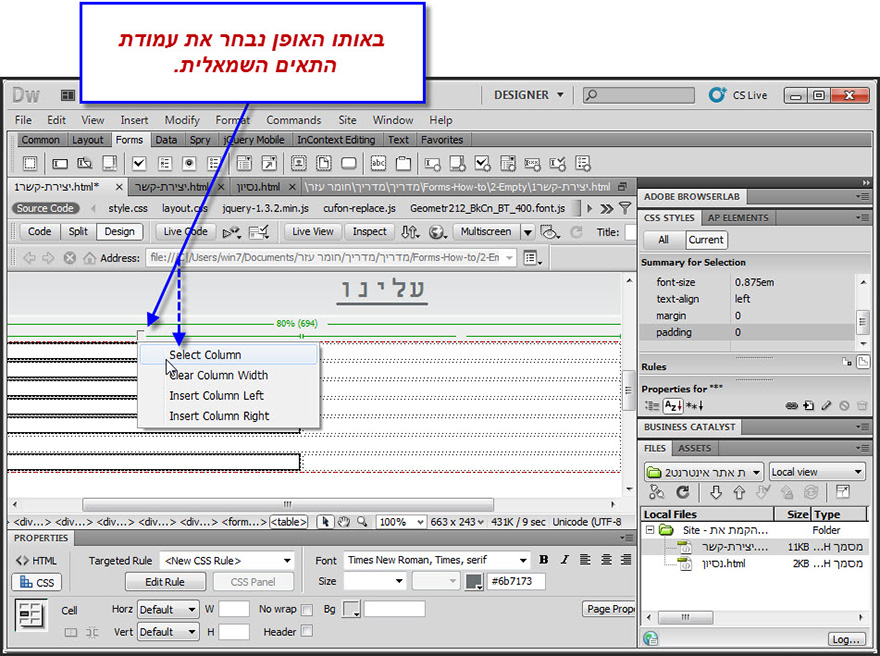Open the Targeted Rule dropdown
The width and height of the screenshot is (880, 656).
click(227, 561)
